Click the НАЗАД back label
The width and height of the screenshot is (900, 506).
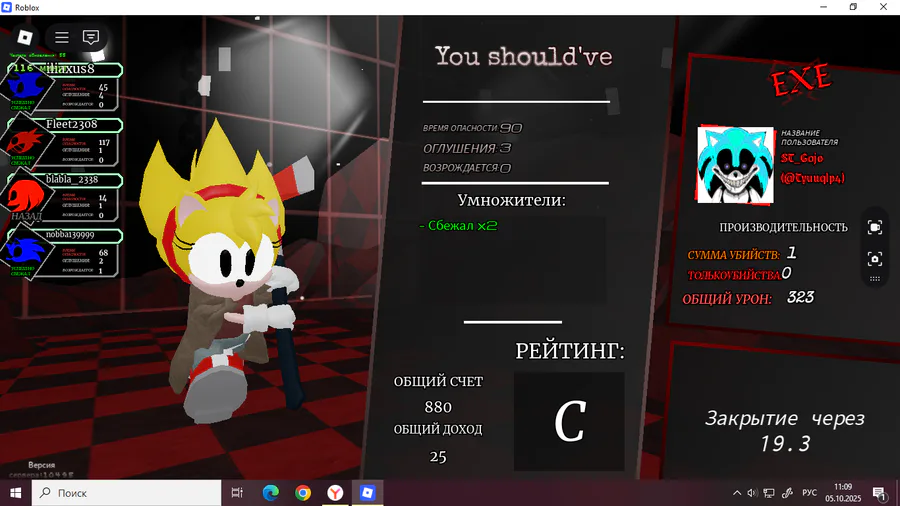[26, 216]
